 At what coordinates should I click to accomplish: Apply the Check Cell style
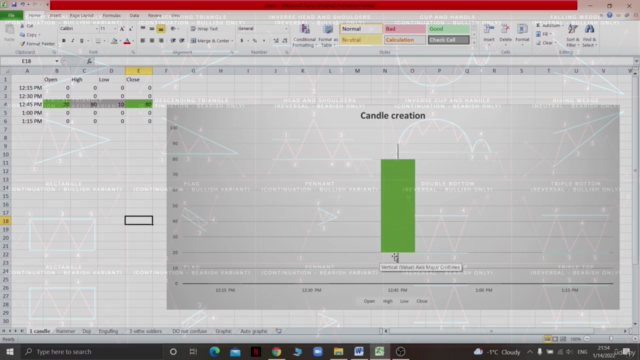(x=449, y=40)
